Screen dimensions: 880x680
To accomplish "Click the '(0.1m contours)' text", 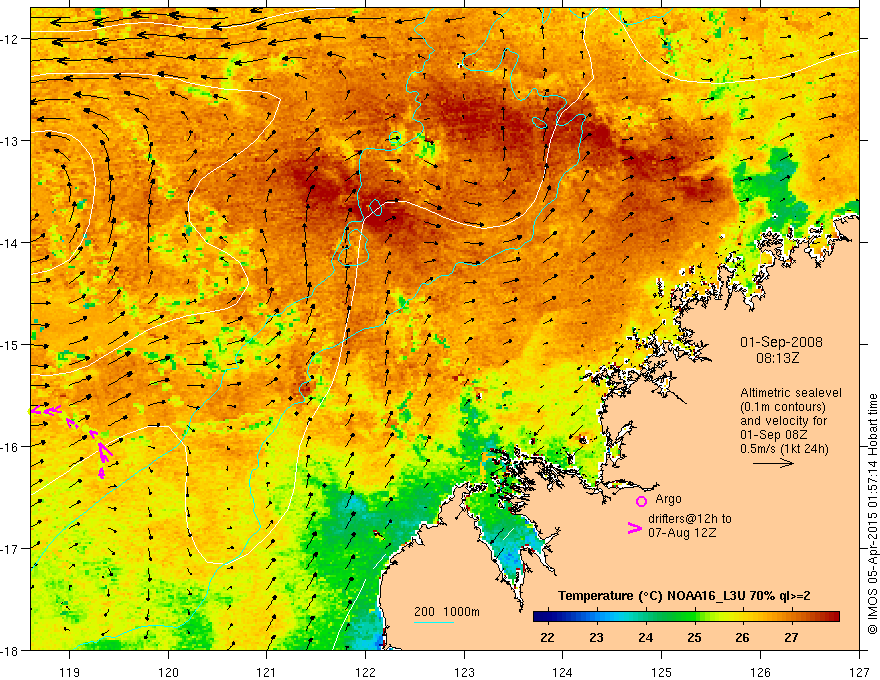I will tap(783, 407).
